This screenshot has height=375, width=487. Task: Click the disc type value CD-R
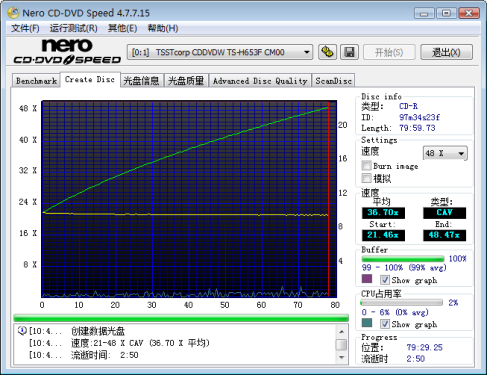(408, 106)
